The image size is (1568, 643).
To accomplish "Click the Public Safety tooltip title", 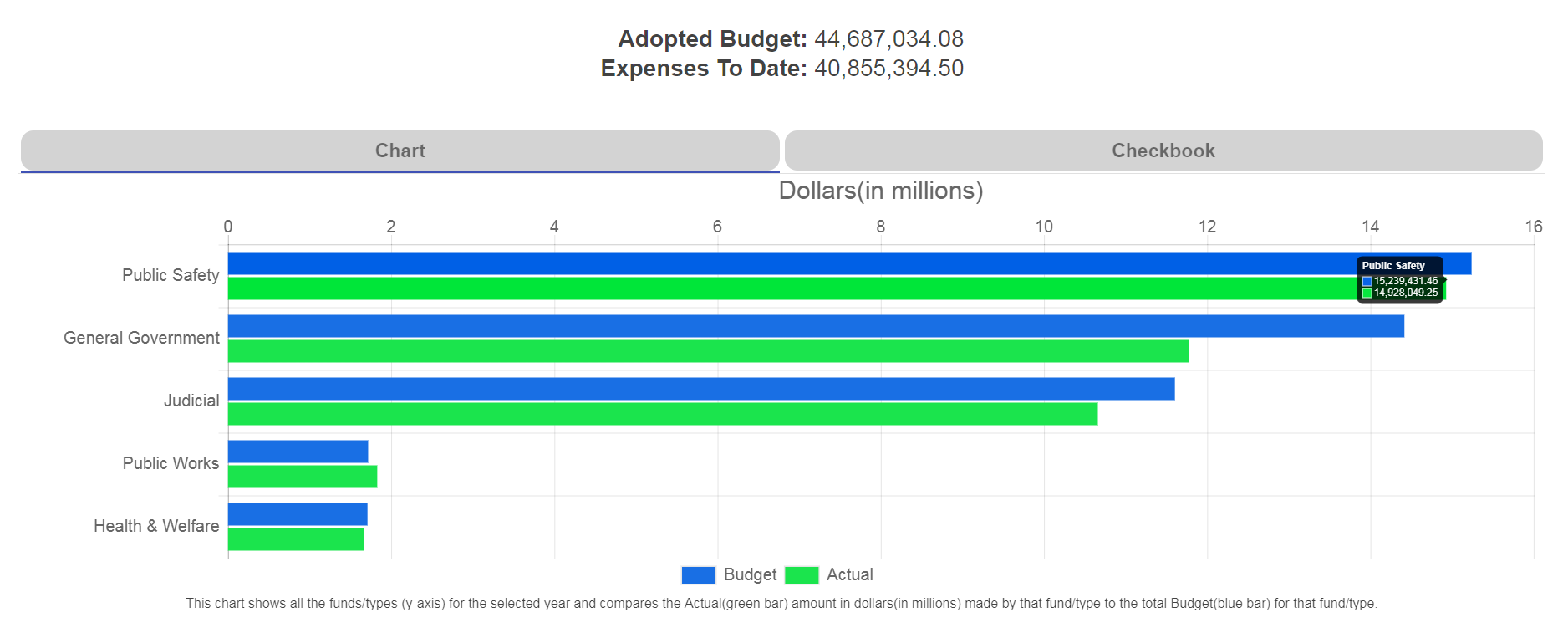I will [1393, 266].
